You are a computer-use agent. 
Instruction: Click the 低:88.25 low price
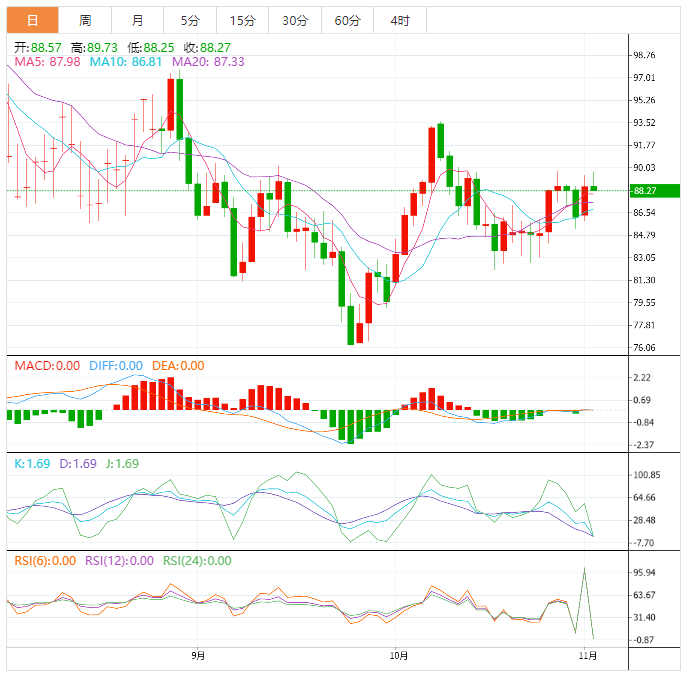click(x=151, y=47)
